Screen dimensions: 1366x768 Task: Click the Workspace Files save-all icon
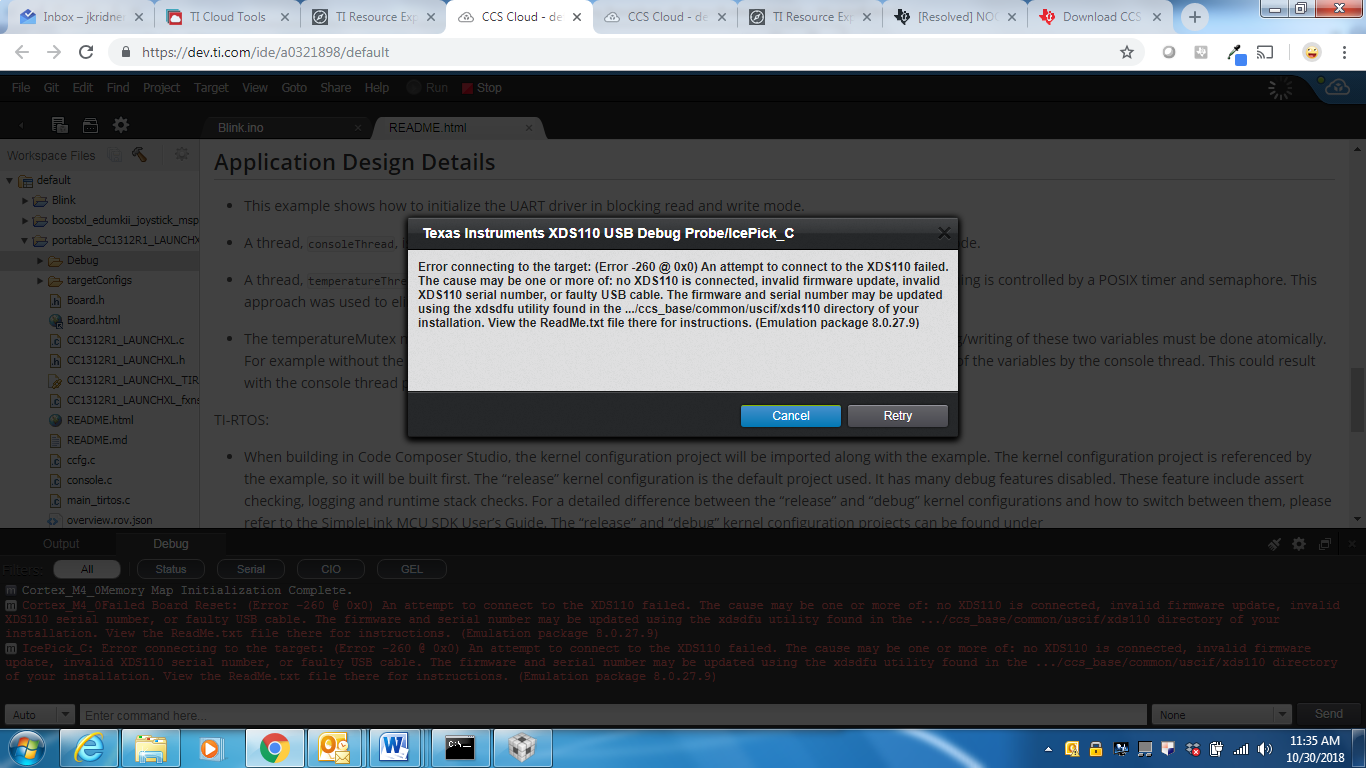point(115,155)
